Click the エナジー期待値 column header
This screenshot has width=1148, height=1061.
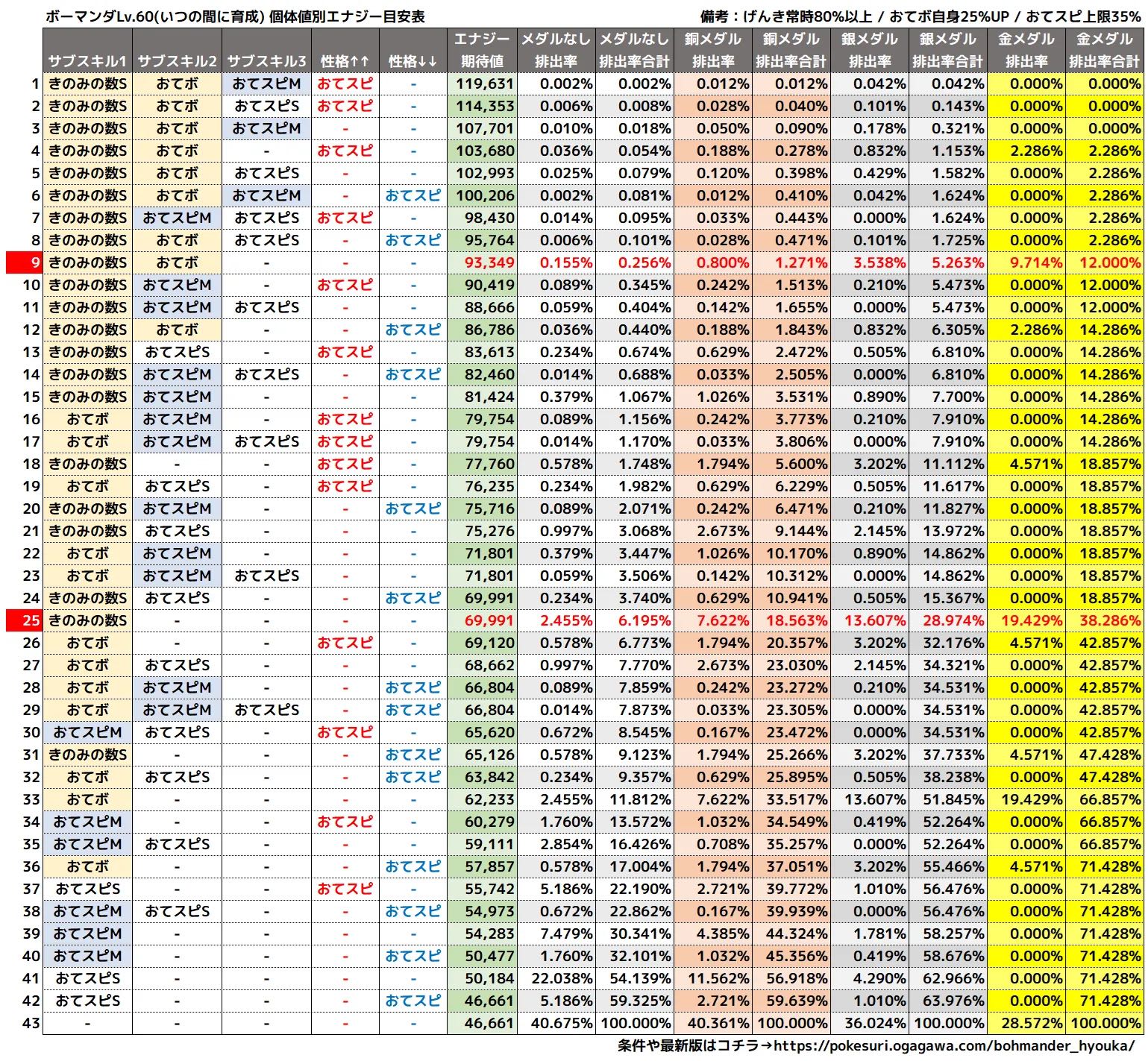(482, 50)
